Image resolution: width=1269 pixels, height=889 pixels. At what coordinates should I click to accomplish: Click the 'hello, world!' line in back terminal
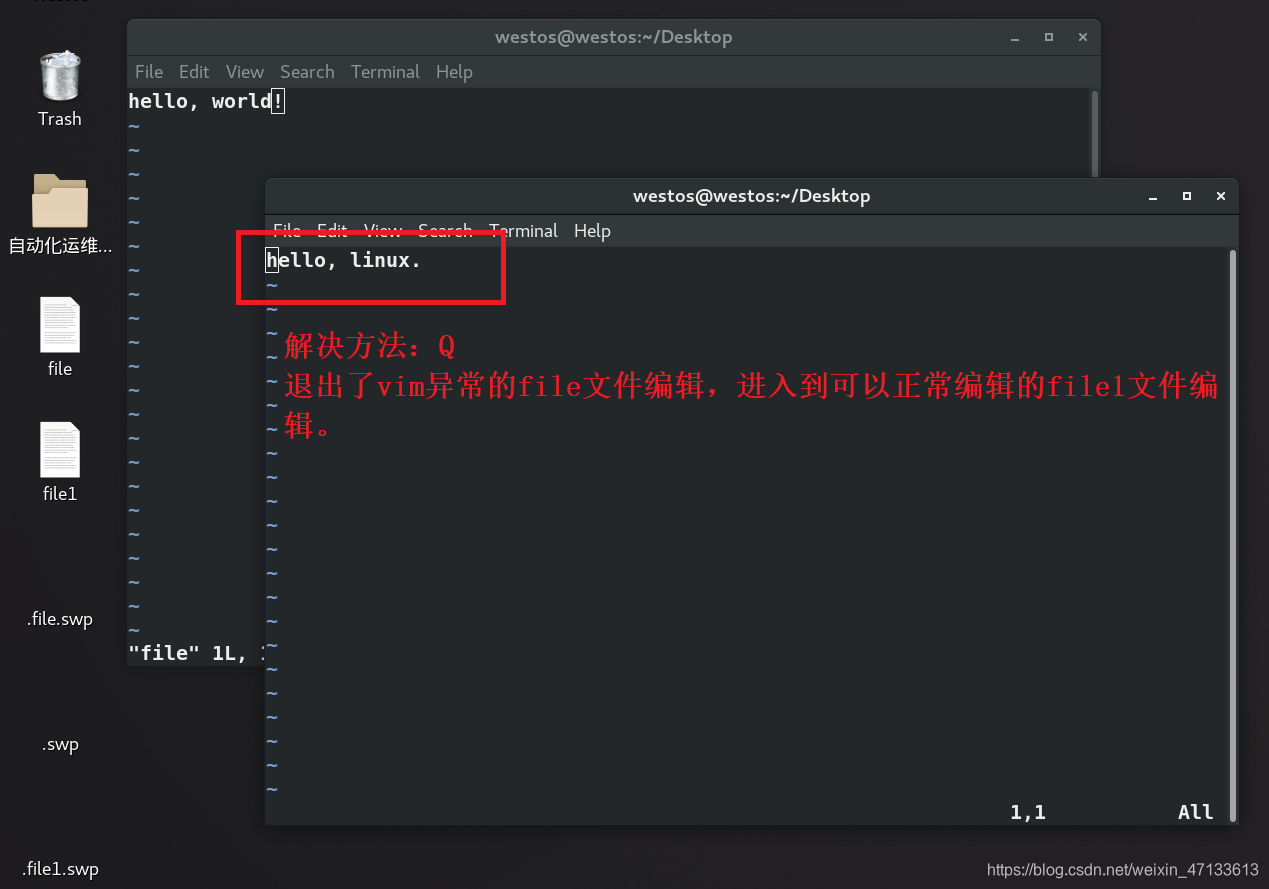click(x=207, y=101)
